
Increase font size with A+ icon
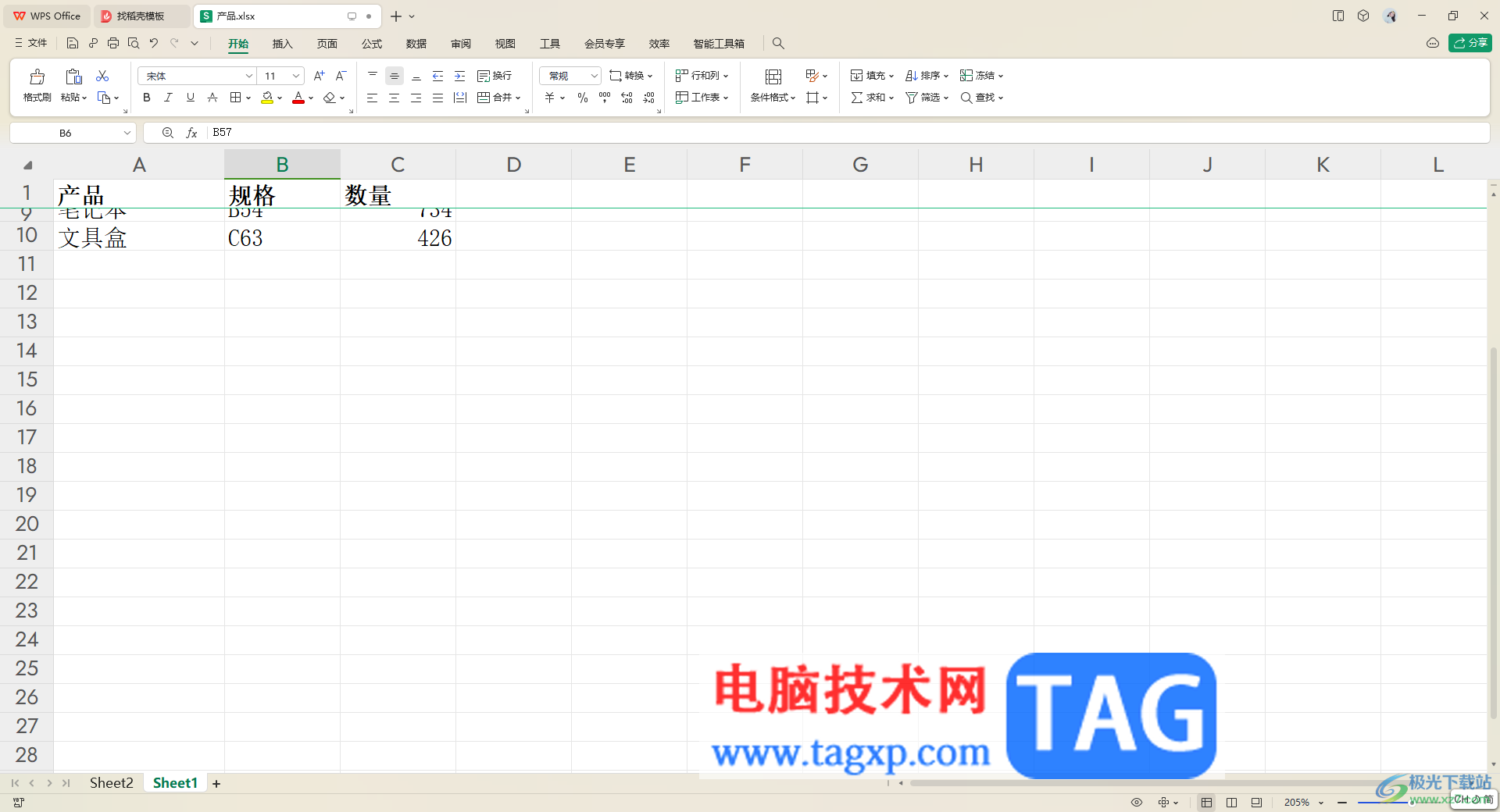(319, 76)
